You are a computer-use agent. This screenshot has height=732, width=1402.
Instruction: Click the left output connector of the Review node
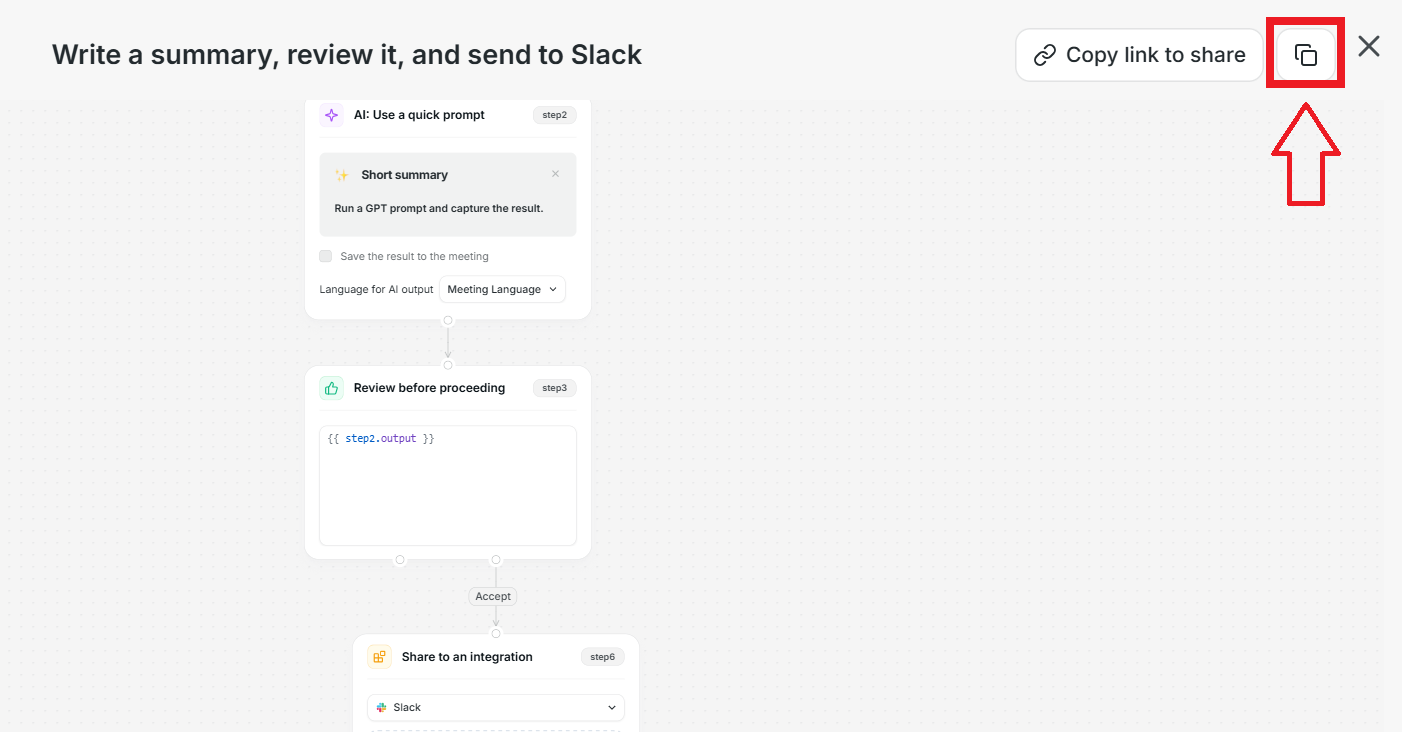pyautogui.click(x=400, y=560)
